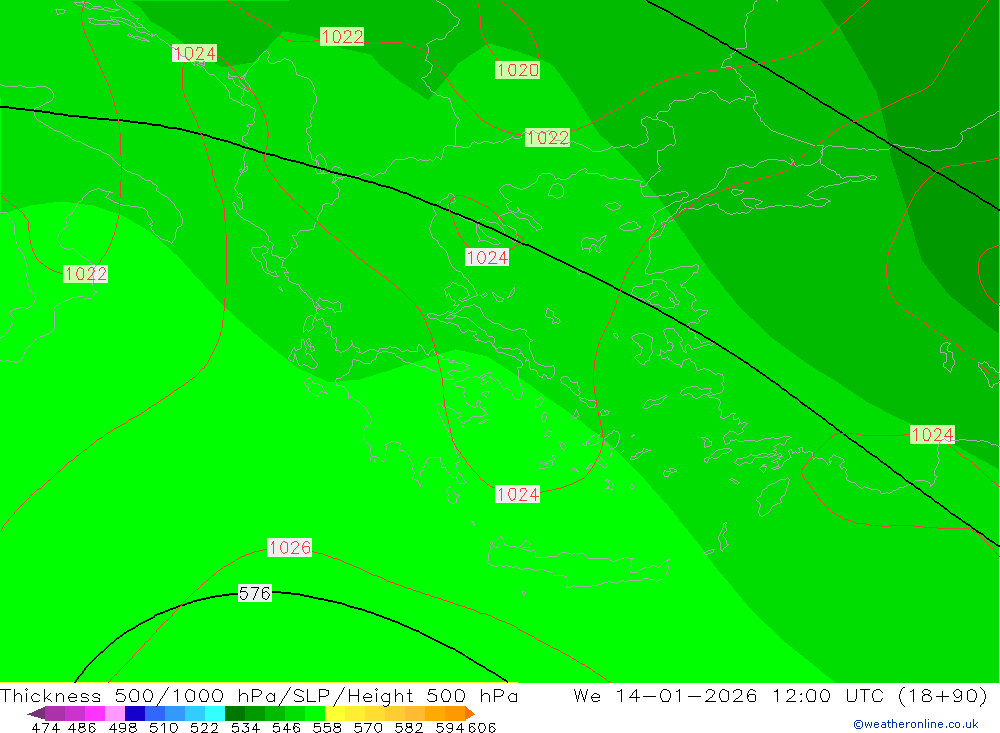Click the legend value 510

164,727
